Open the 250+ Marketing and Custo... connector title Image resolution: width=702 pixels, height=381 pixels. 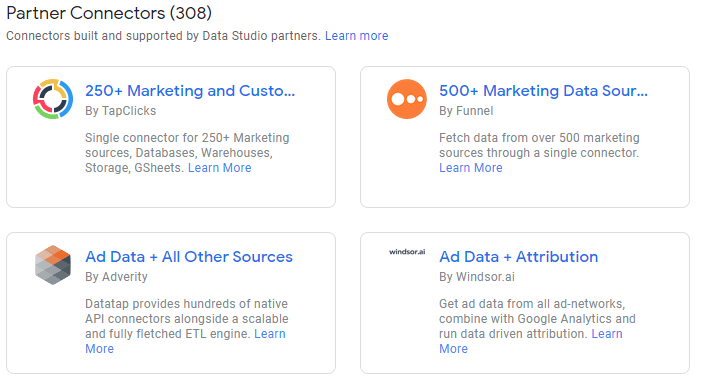[x=190, y=91]
